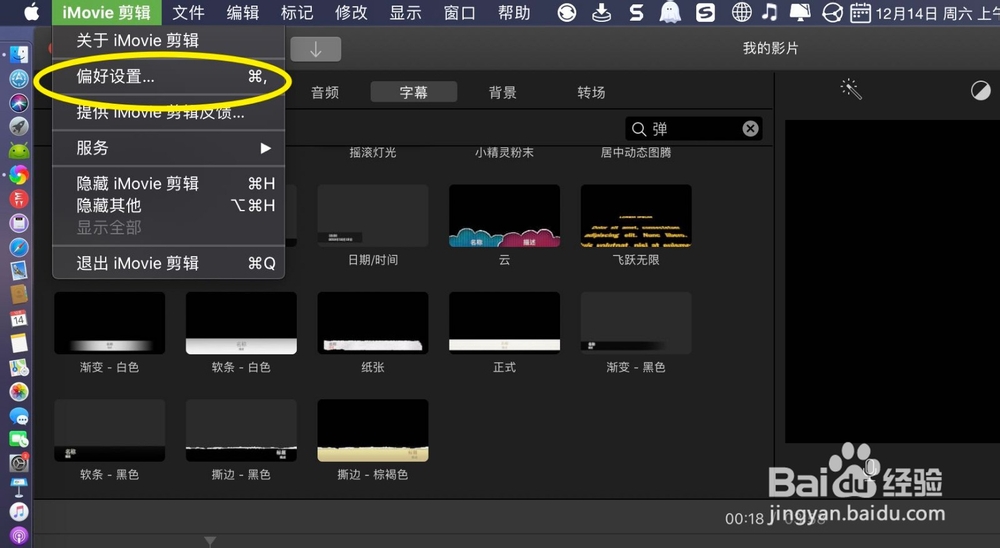1000x548 pixels.
Task: Open Maps from the Dock
Action: (x=19, y=367)
